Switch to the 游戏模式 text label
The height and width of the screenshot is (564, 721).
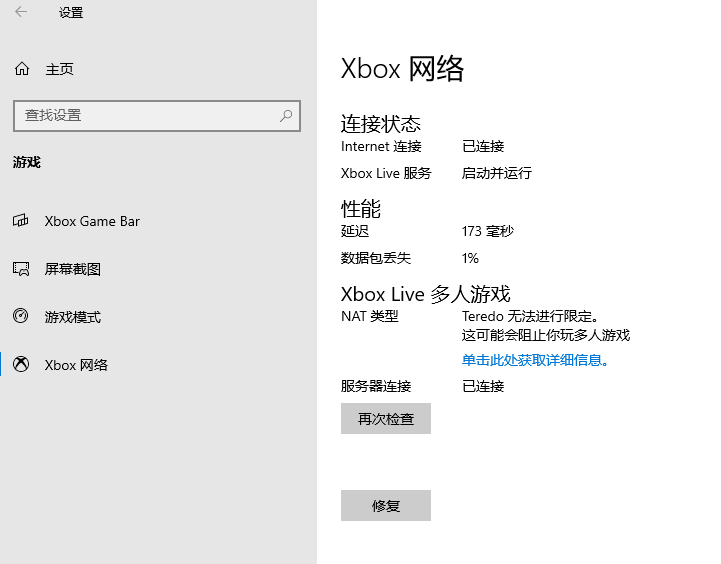pos(73,317)
